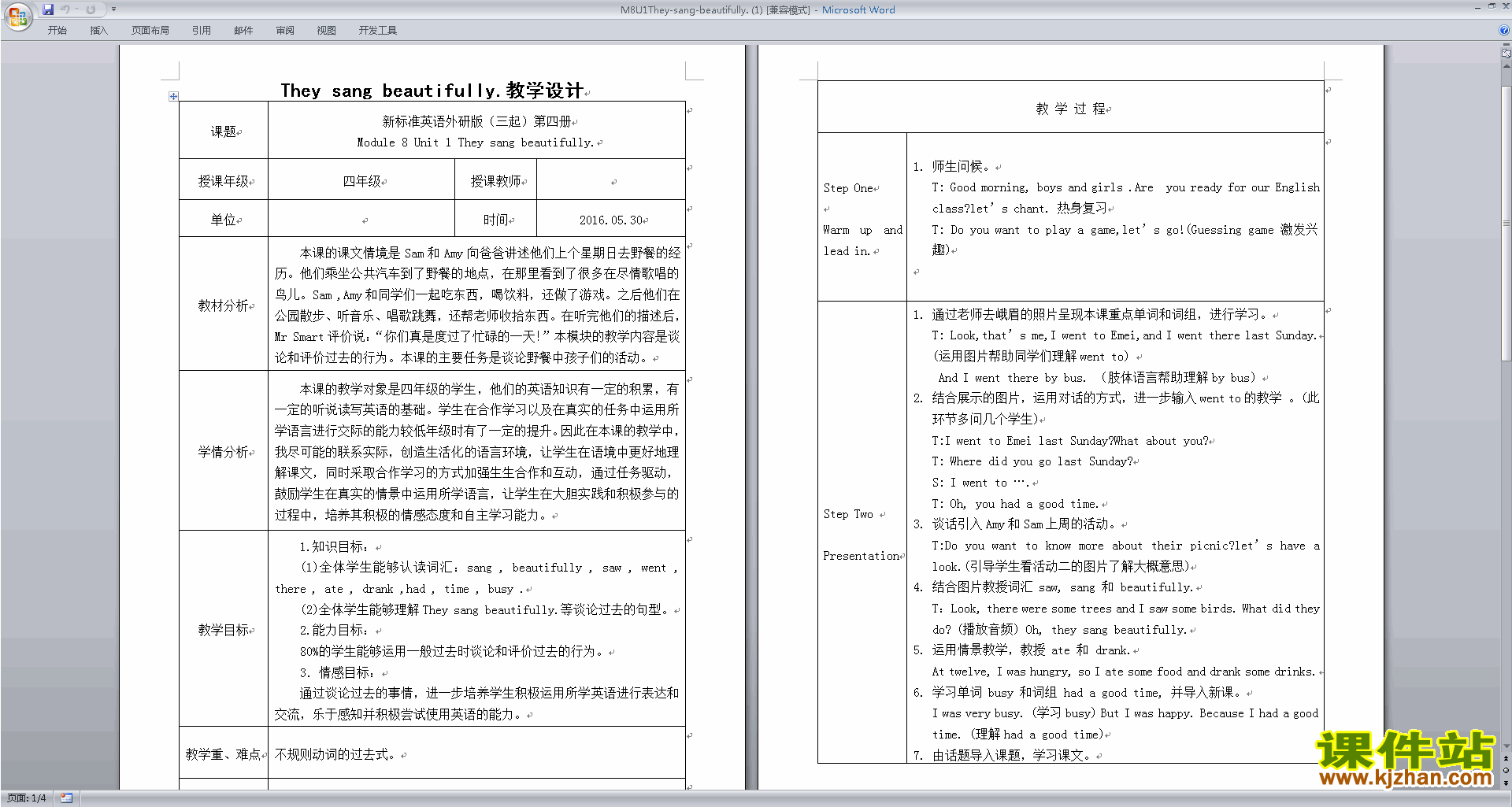Open the 开始 ribbon tab
The width and height of the screenshot is (1512, 807).
click(x=57, y=31)
